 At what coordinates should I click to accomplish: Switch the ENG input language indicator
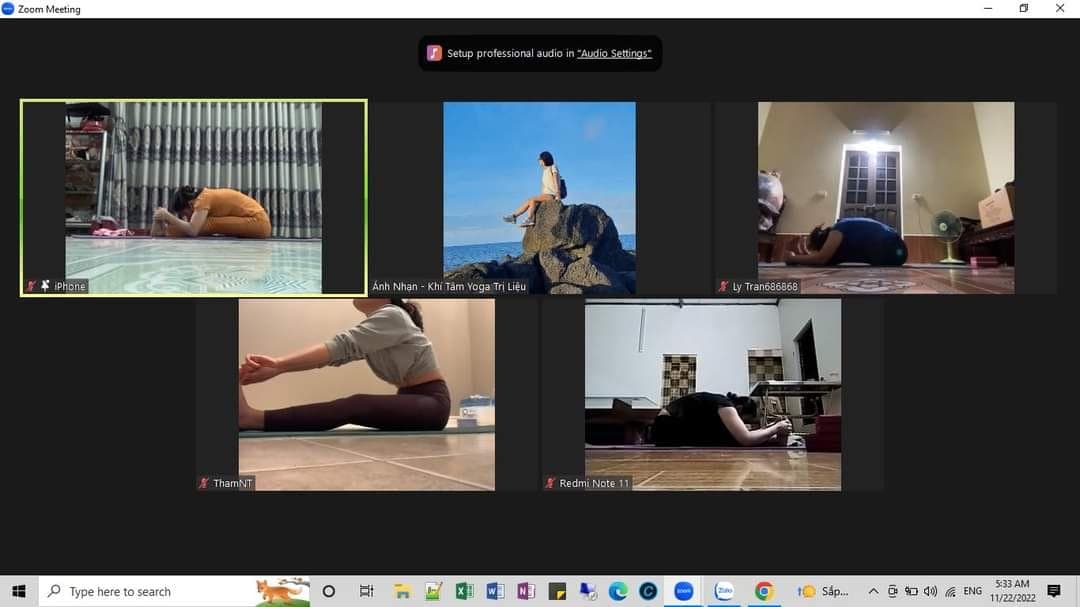pyautogui.click(x=973, y=591)
